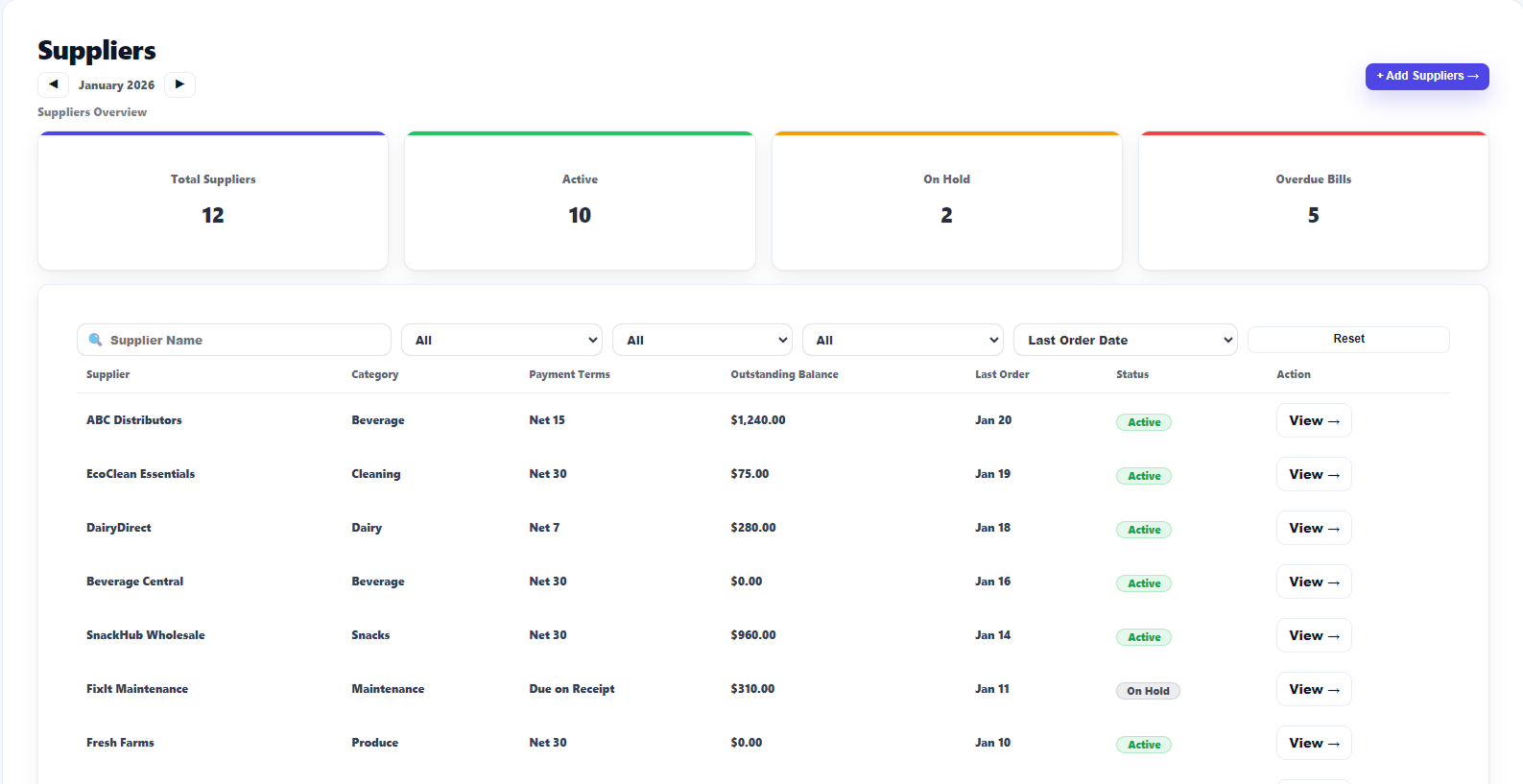Open the first All filter dropdown
Screen dimensions: 1523x784
502,340
